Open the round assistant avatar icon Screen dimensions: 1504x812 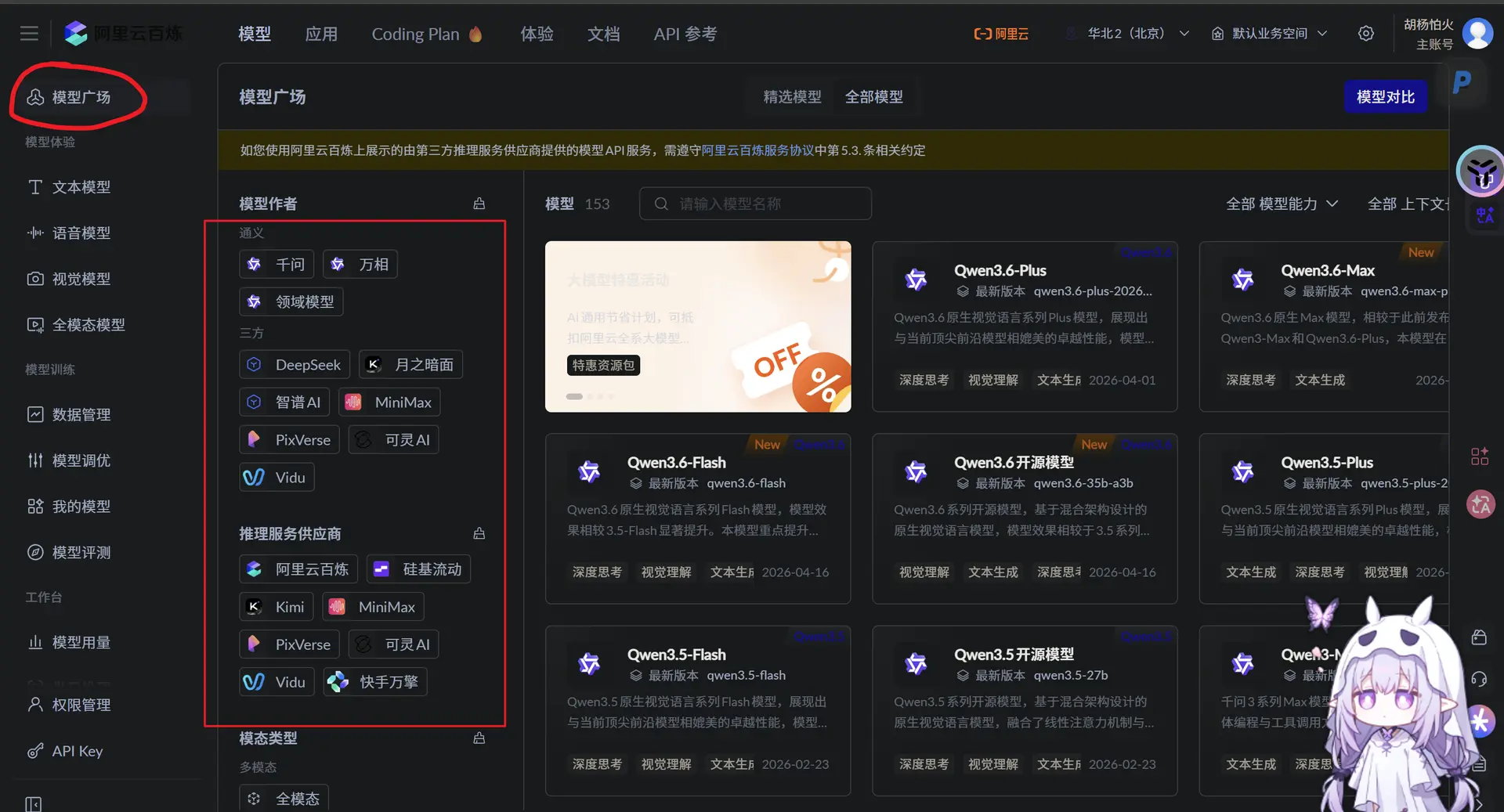pos(1480,171)
